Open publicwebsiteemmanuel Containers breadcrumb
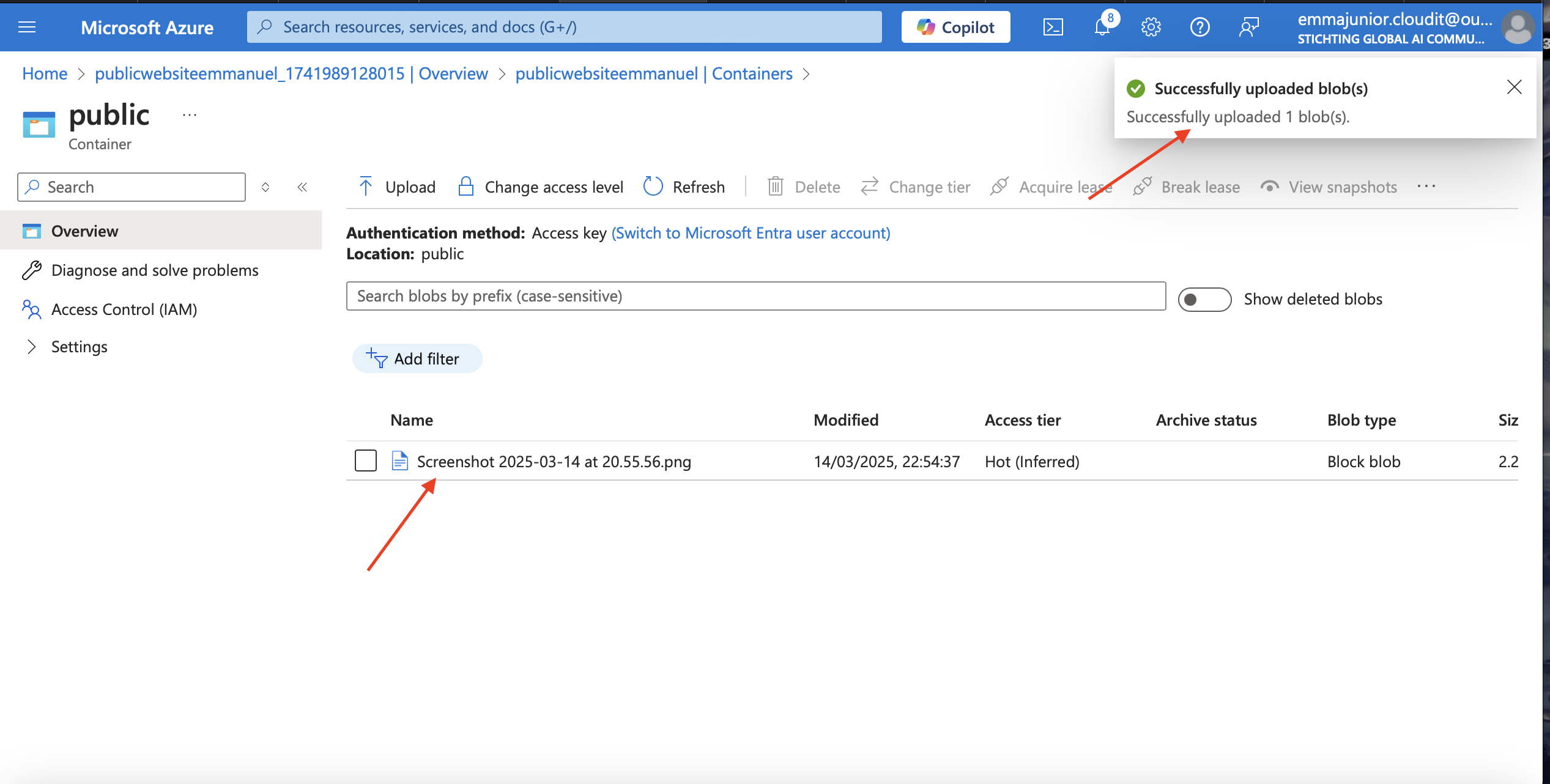This screenshot has width=1550, height=784. tap(654, 73)
